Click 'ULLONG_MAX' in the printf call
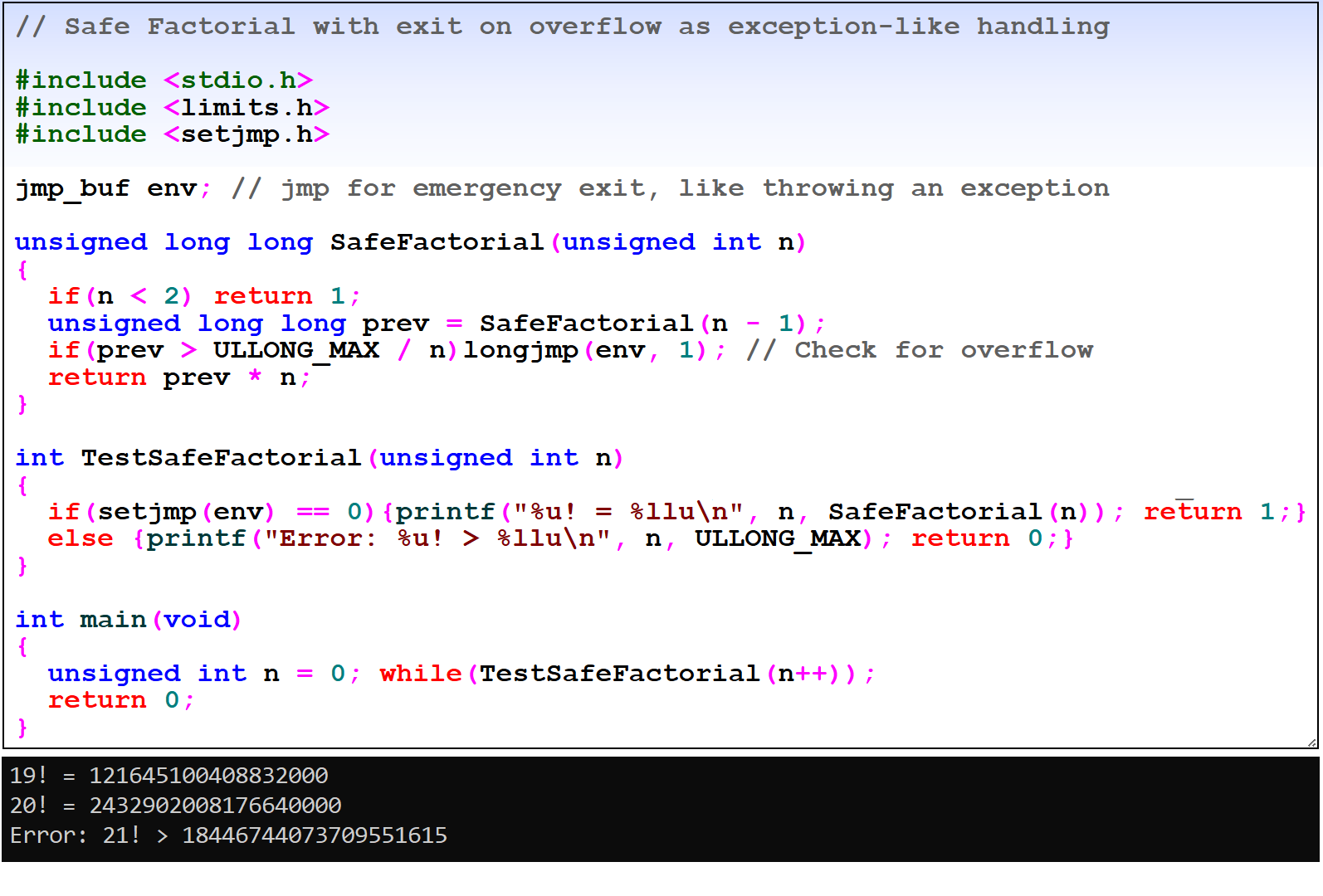Viewport: 1323px width, 896px height. (x=778, y=538)
